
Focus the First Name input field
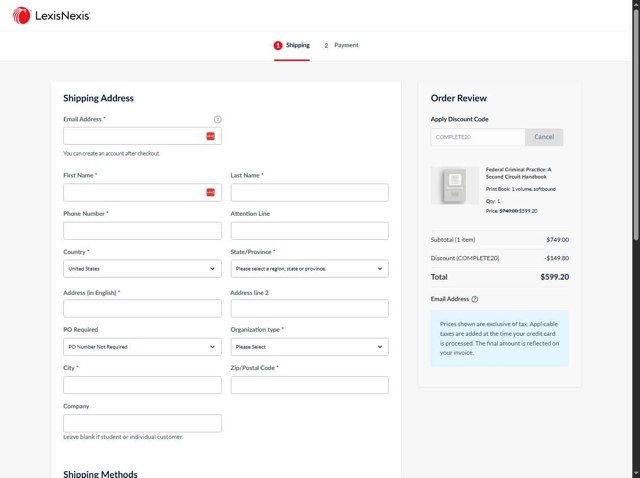click(x=142, y=192)
